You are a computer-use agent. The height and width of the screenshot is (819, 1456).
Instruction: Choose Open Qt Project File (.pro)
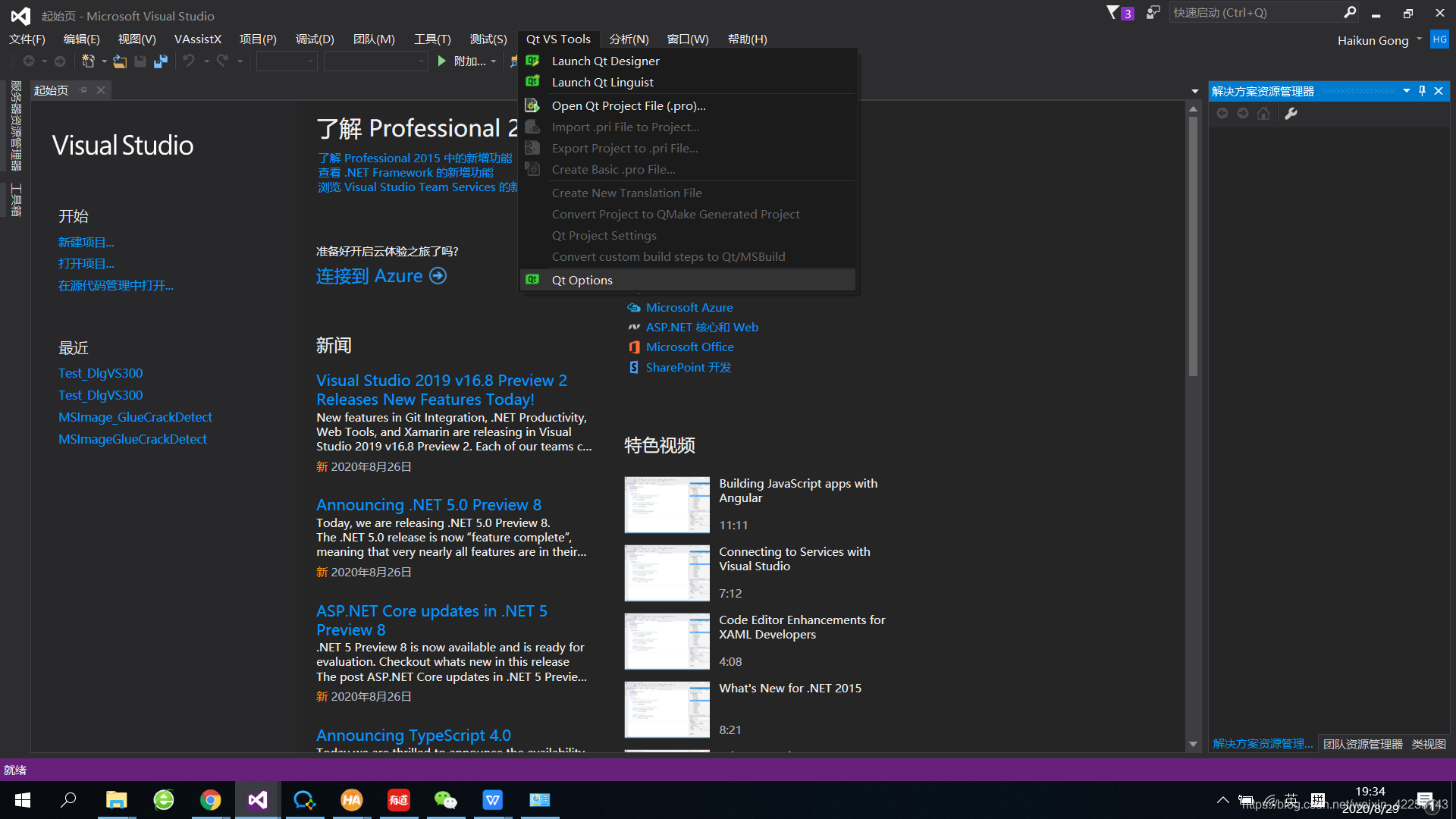tap(628, 106)
